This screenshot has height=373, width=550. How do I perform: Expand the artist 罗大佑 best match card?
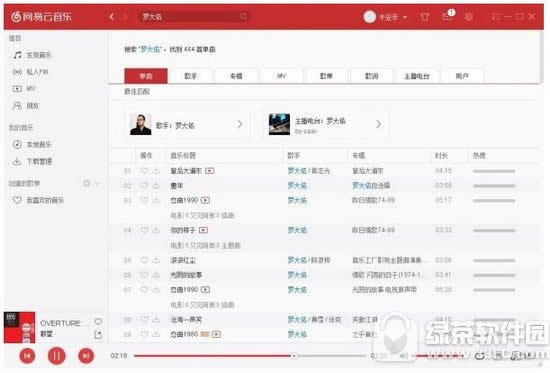coord(188,124)
